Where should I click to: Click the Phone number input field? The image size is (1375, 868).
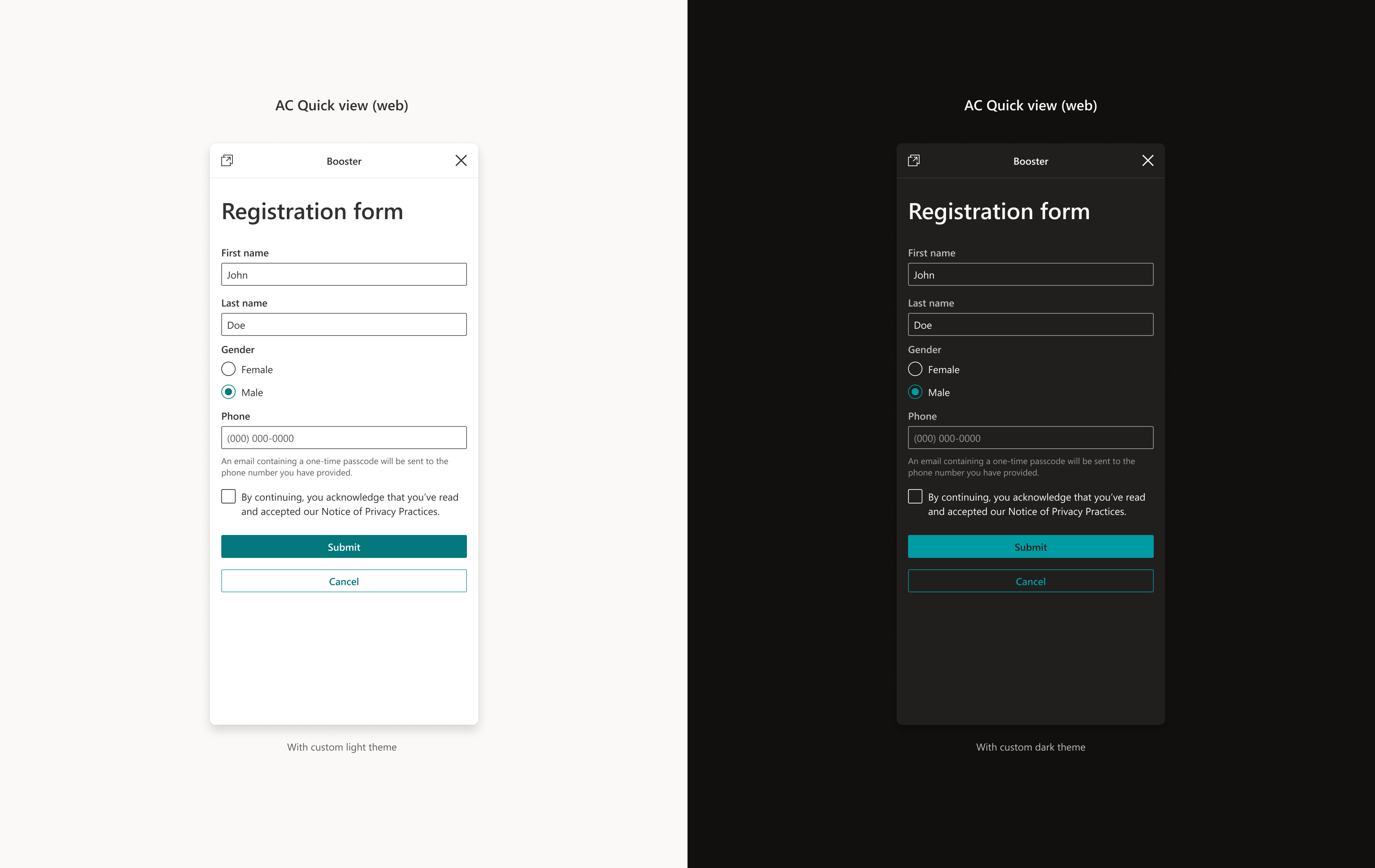coord(343,437)
